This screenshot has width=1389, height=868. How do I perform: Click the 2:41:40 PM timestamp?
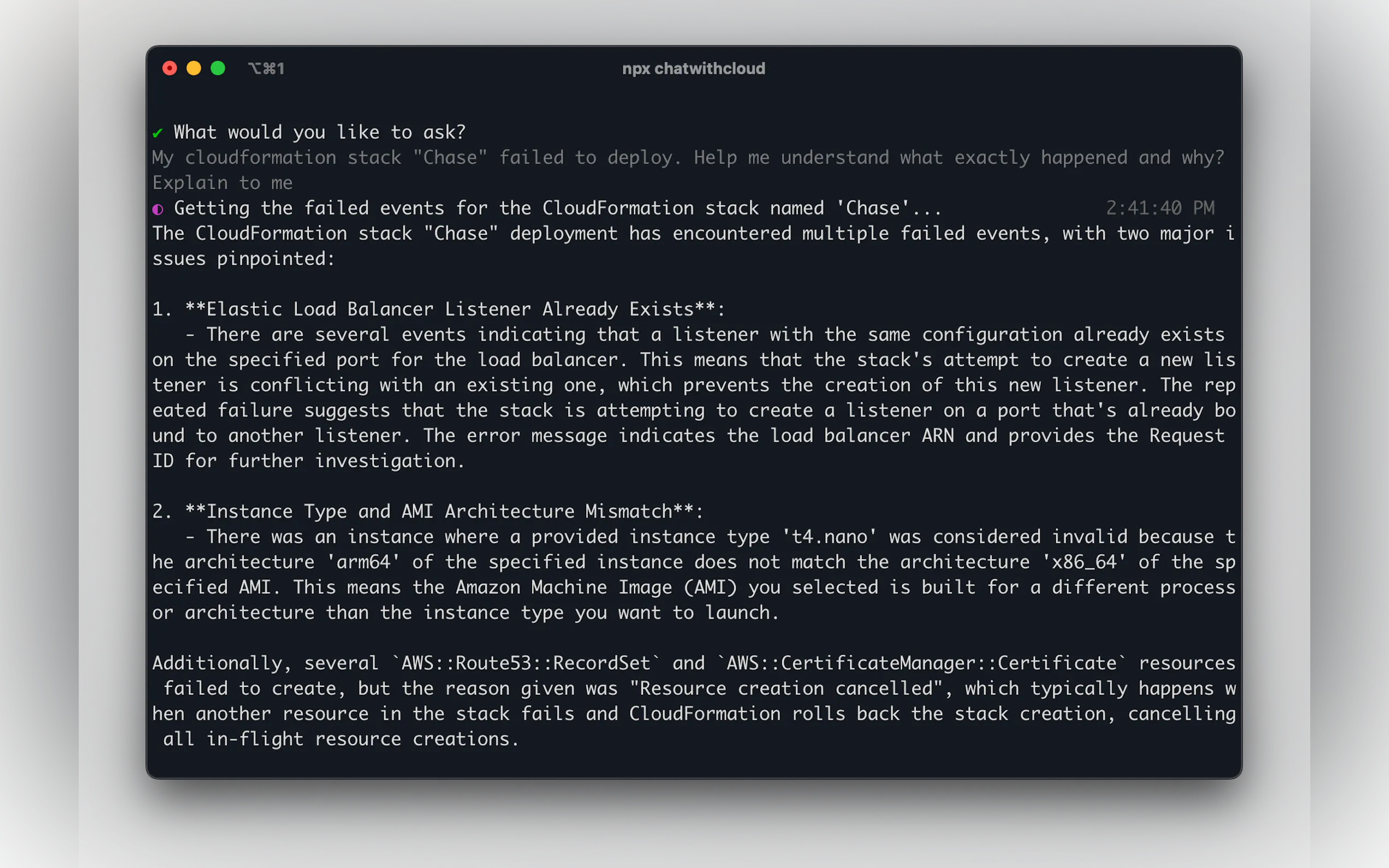[1160, 208]
